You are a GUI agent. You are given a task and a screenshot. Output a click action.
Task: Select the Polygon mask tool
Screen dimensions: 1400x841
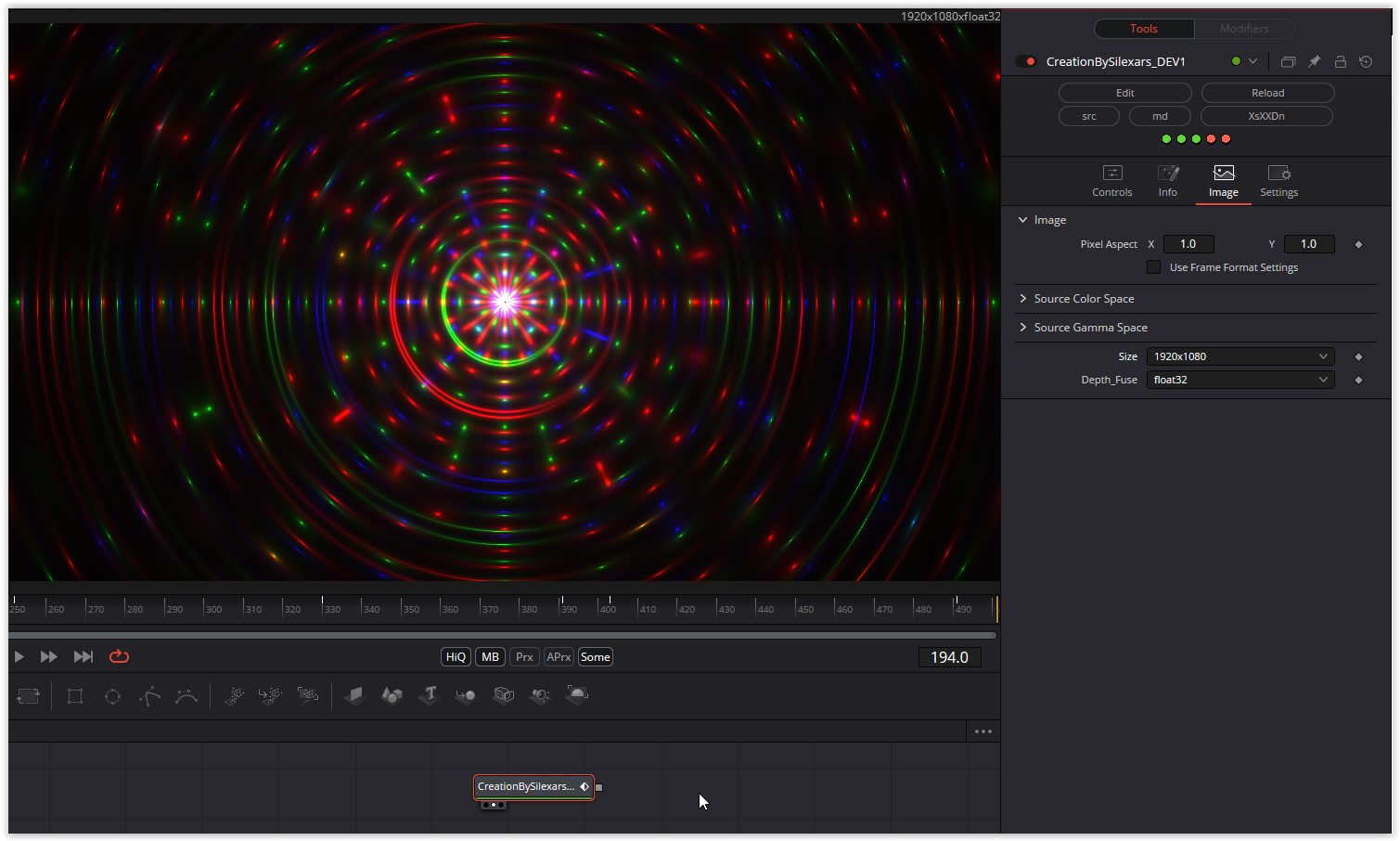coord(149,696)
